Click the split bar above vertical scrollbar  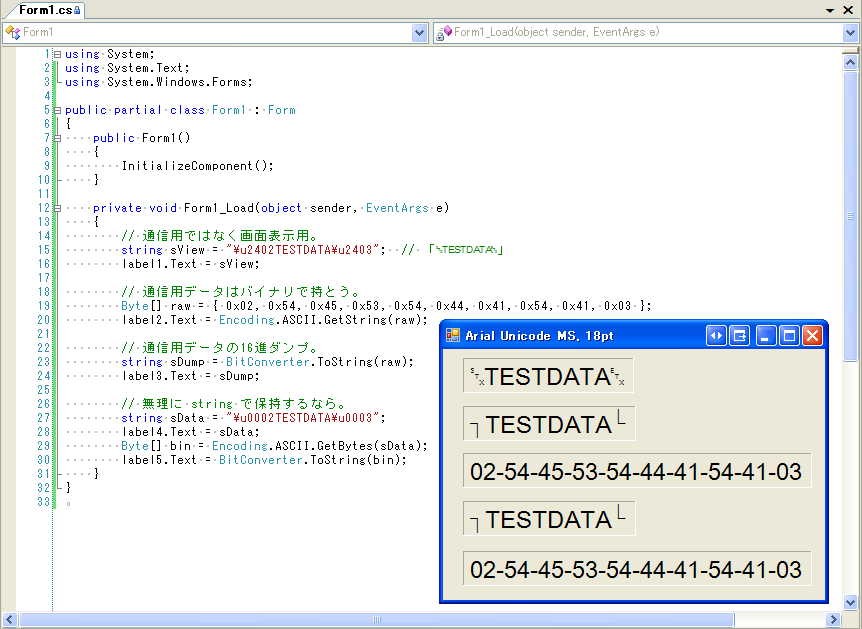click(850, 51)
